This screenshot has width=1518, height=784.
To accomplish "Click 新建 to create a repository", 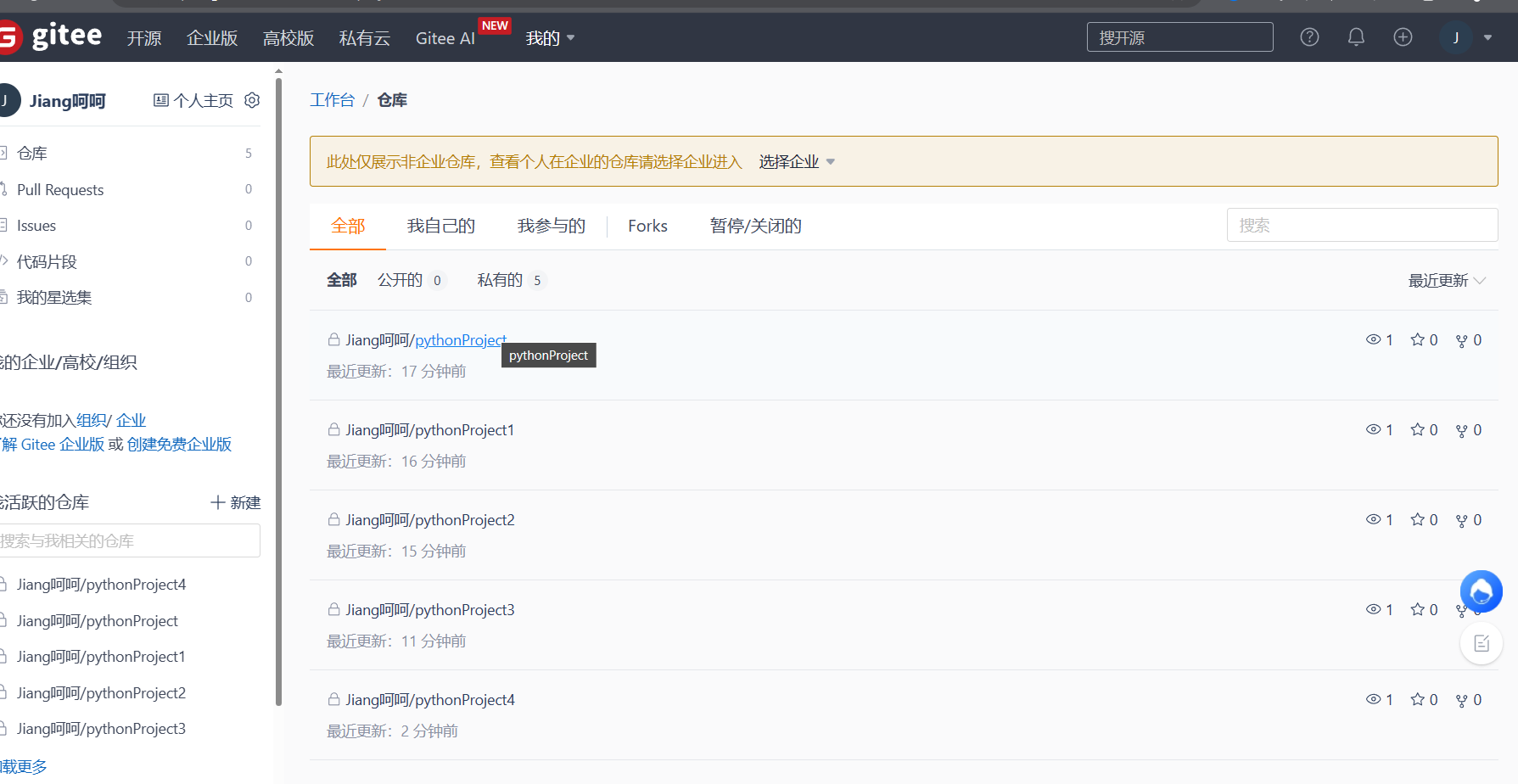I will [236, 502].
